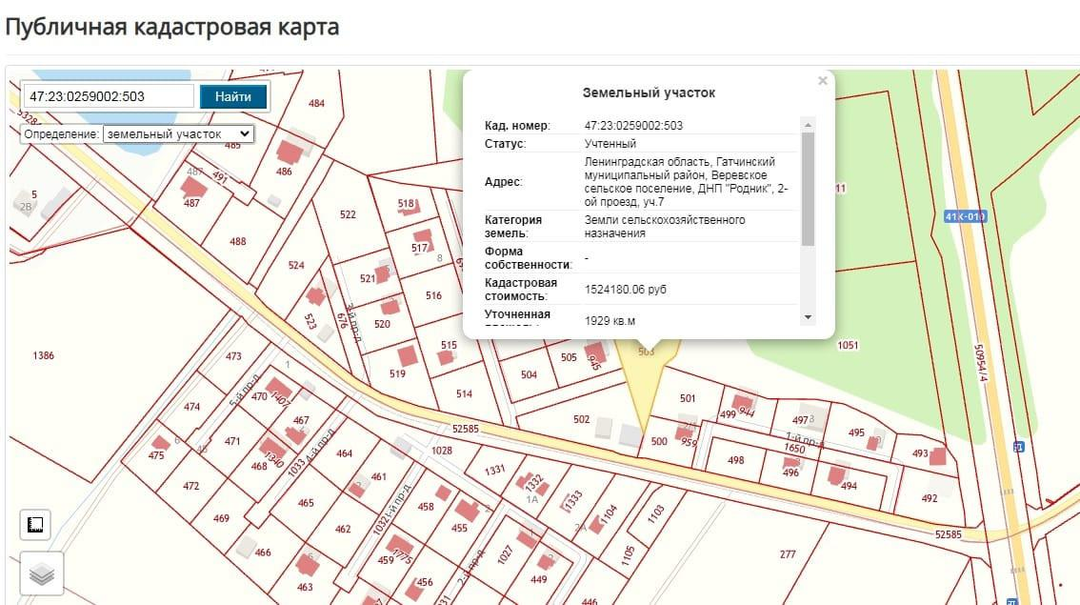
Task: Click the cadastral number search field
Action: tap(108, 96)
